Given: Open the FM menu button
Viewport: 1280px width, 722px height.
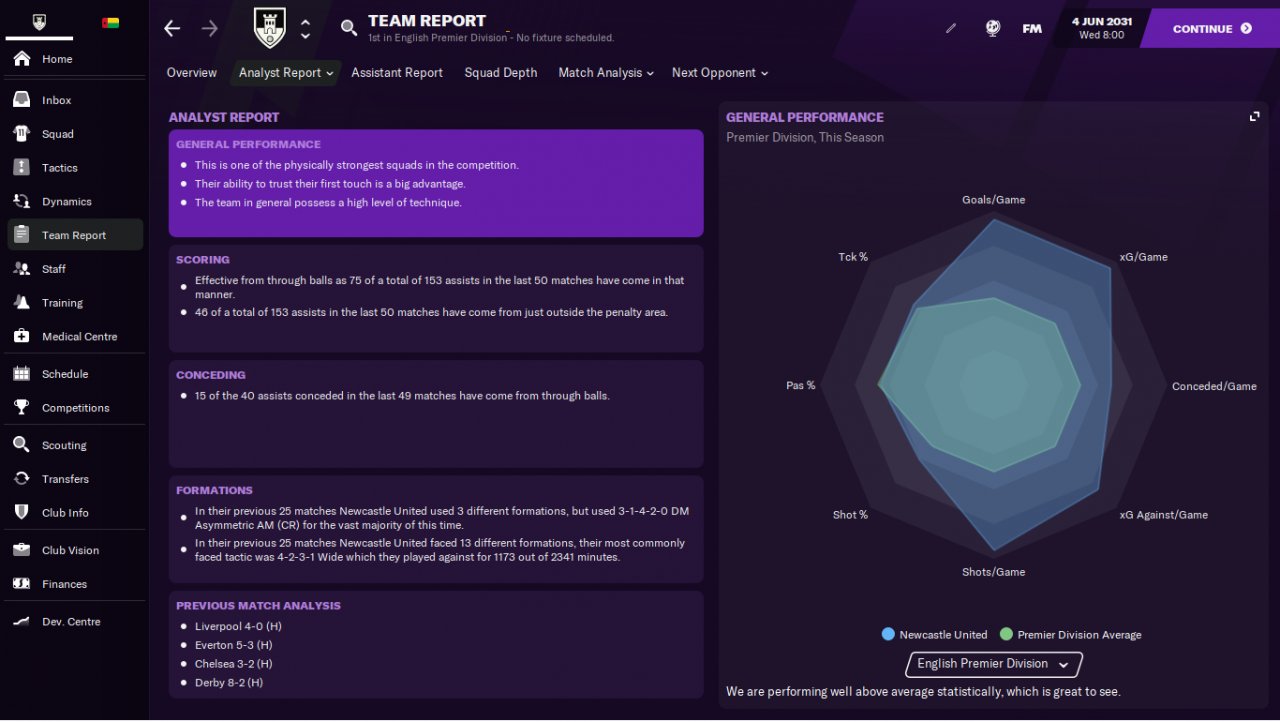Looking at the screenshot, I should point(1032,28).
